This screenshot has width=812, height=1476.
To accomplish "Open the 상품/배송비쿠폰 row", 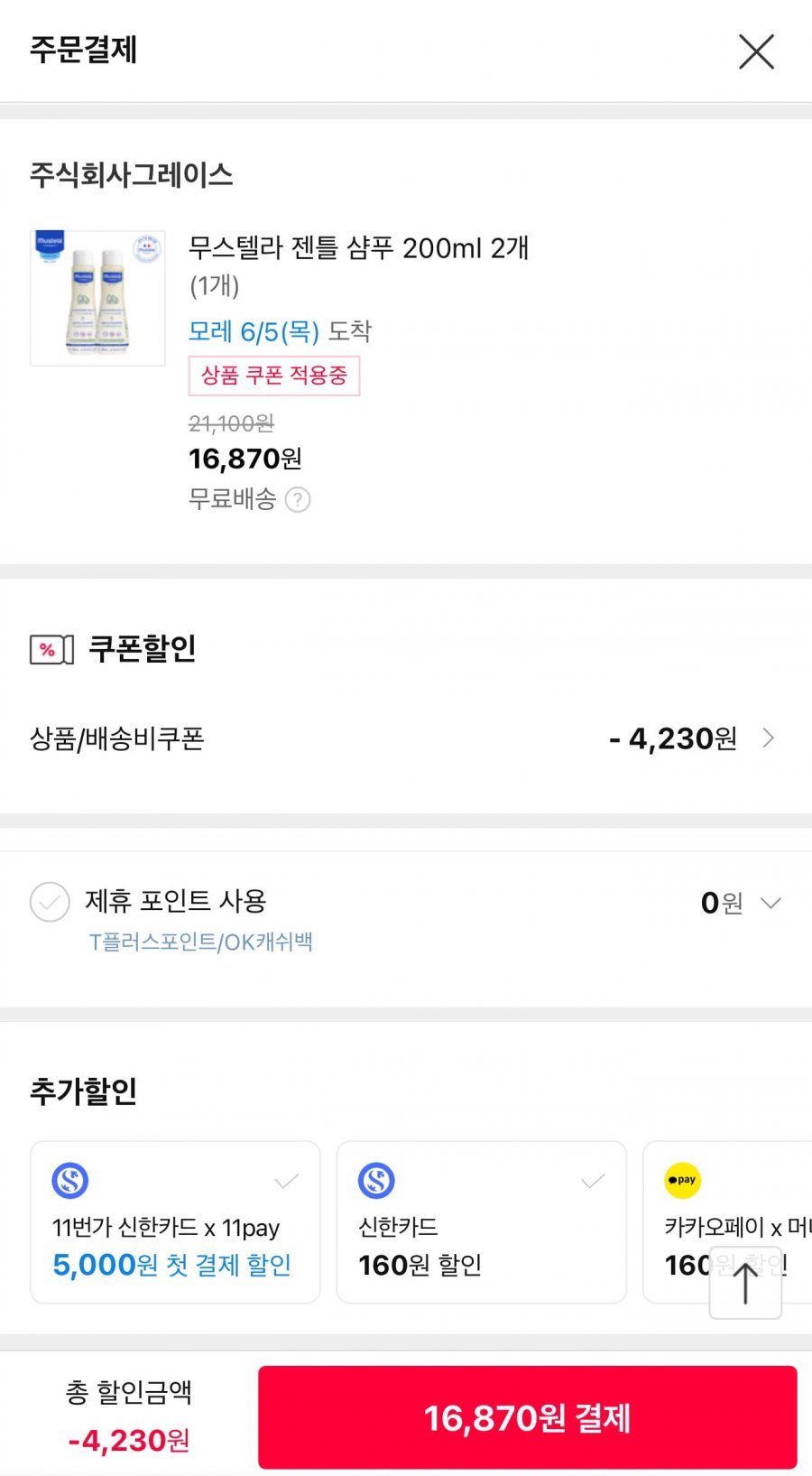I will click(x=406, y=738).
